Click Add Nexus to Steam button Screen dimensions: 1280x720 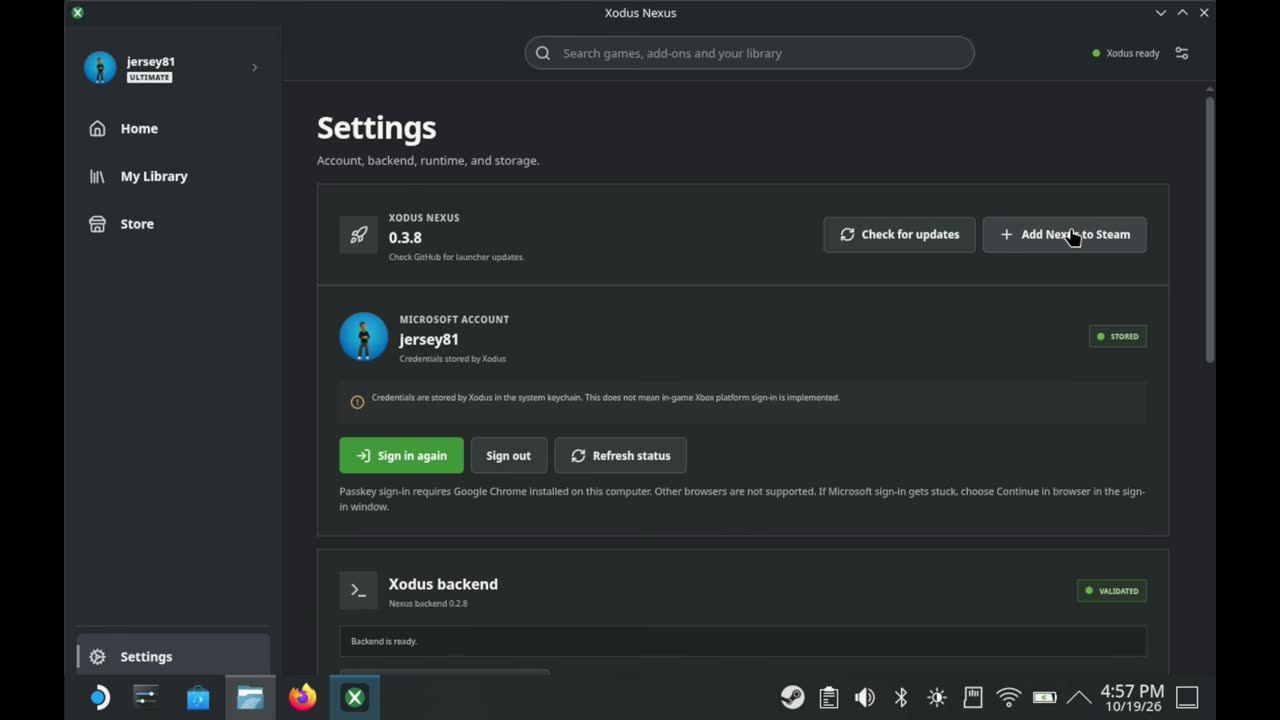[x=1064, y=234]
